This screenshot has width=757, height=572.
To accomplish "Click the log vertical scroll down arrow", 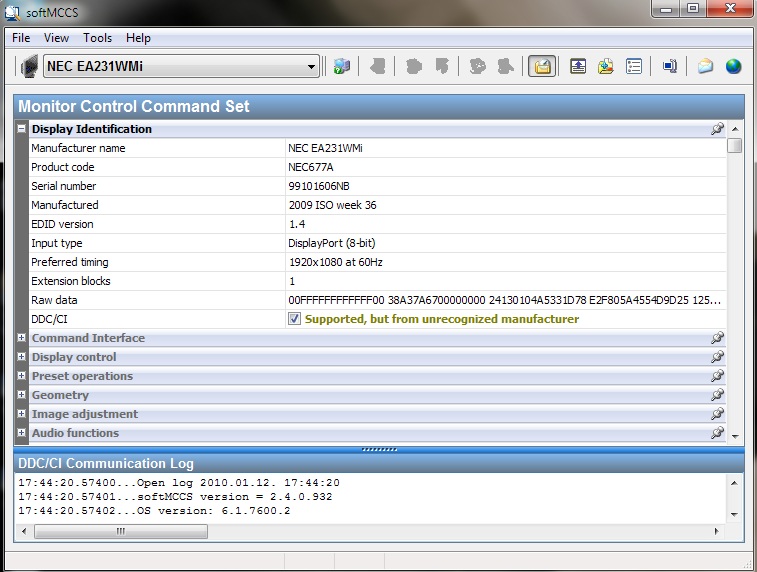I will 734,515.
